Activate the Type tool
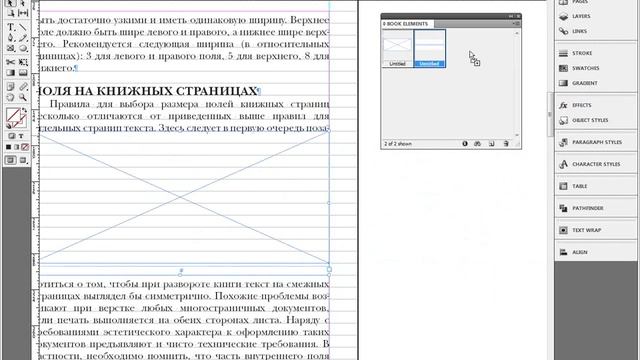This screenshot has width=640, height=360. pos(10,27)
